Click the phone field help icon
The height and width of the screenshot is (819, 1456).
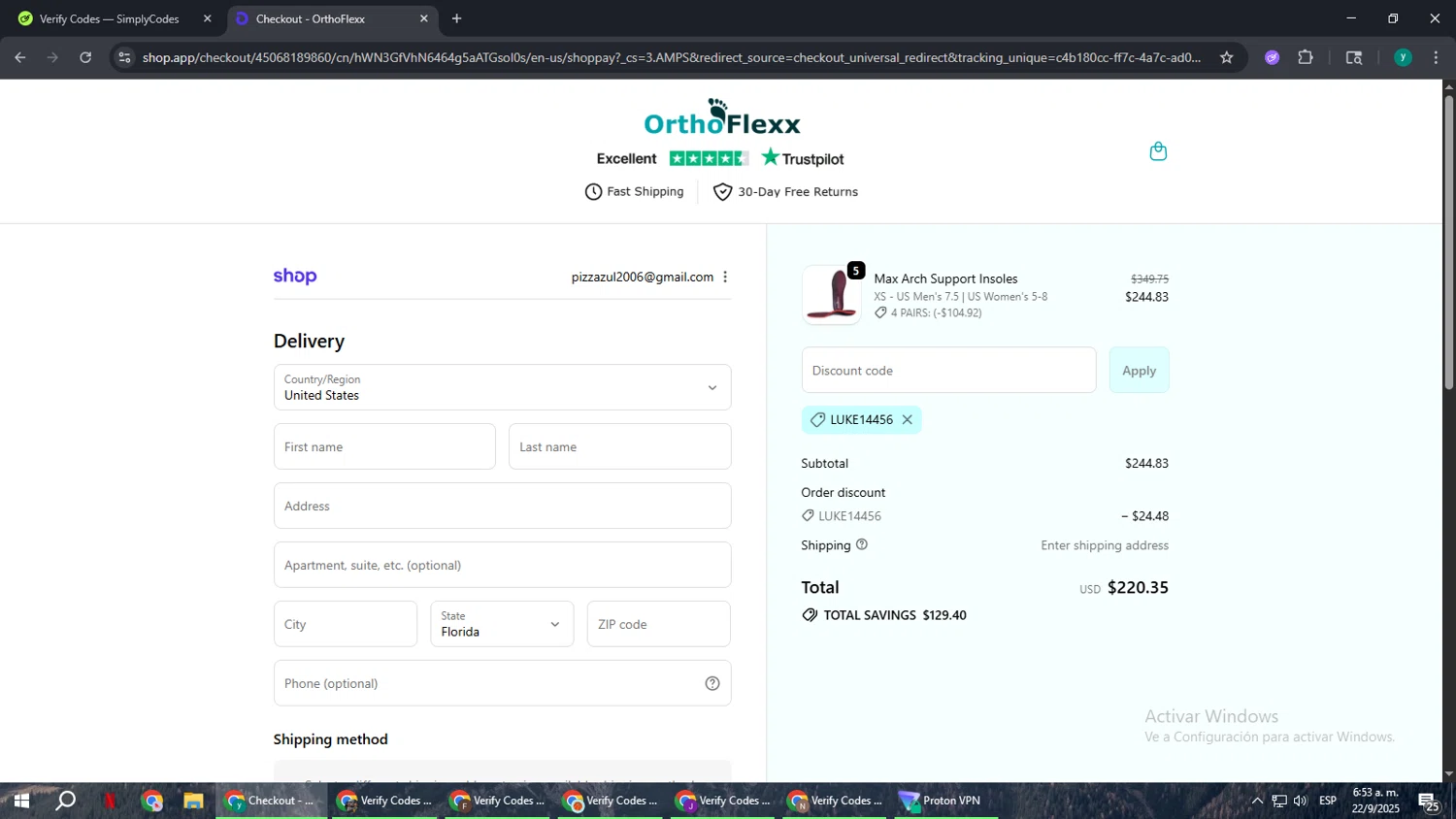(712, 683)
